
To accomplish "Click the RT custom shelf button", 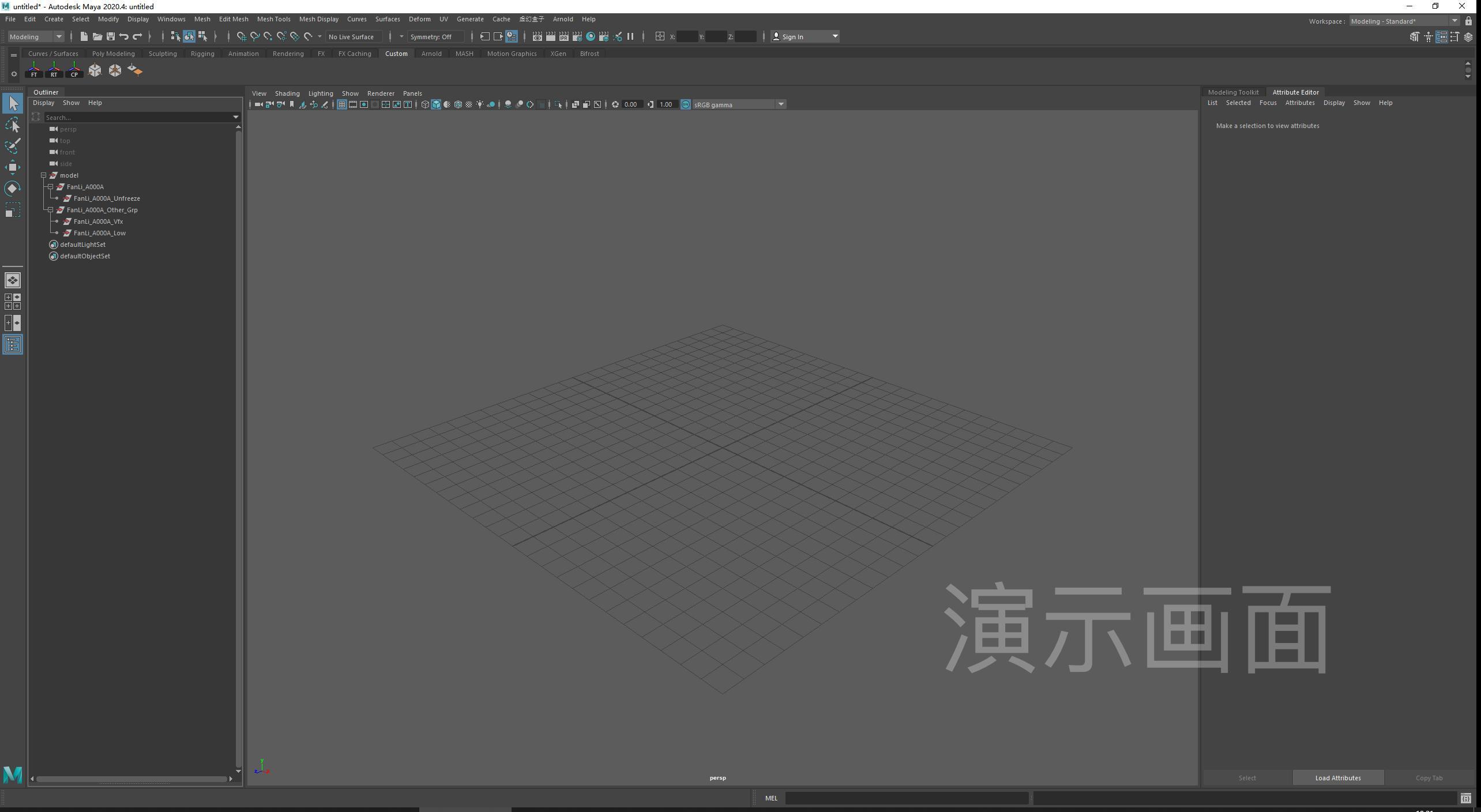I will (54, 70).
